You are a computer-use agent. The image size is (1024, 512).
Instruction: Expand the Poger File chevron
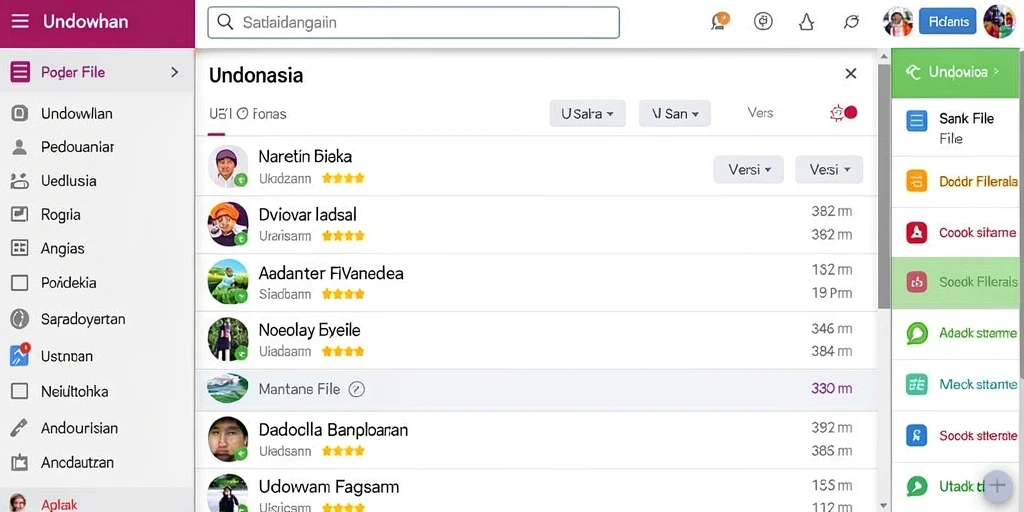[174, 72]
